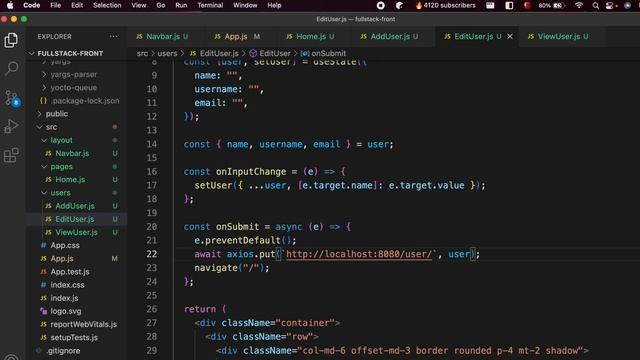Open the Run menu

[x=181, y=5]
